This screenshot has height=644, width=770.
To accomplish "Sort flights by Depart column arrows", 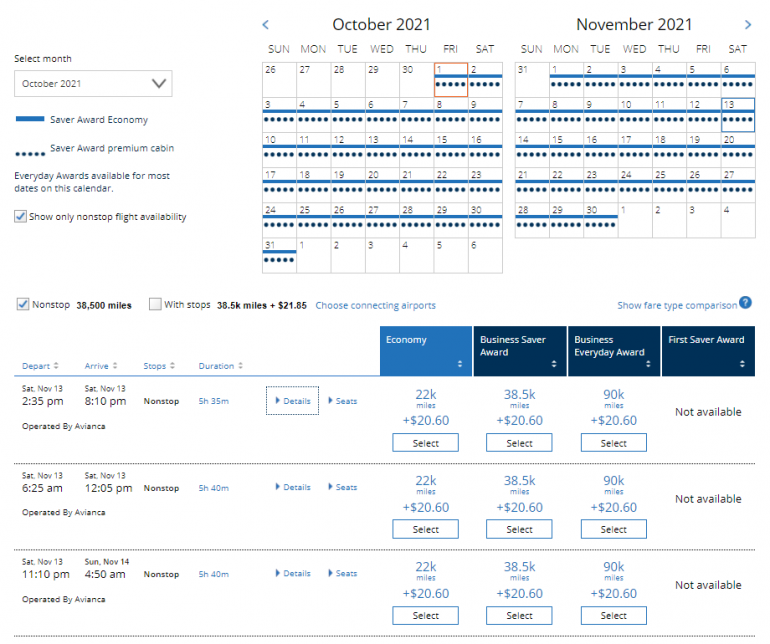I will [x=58, y=366].
